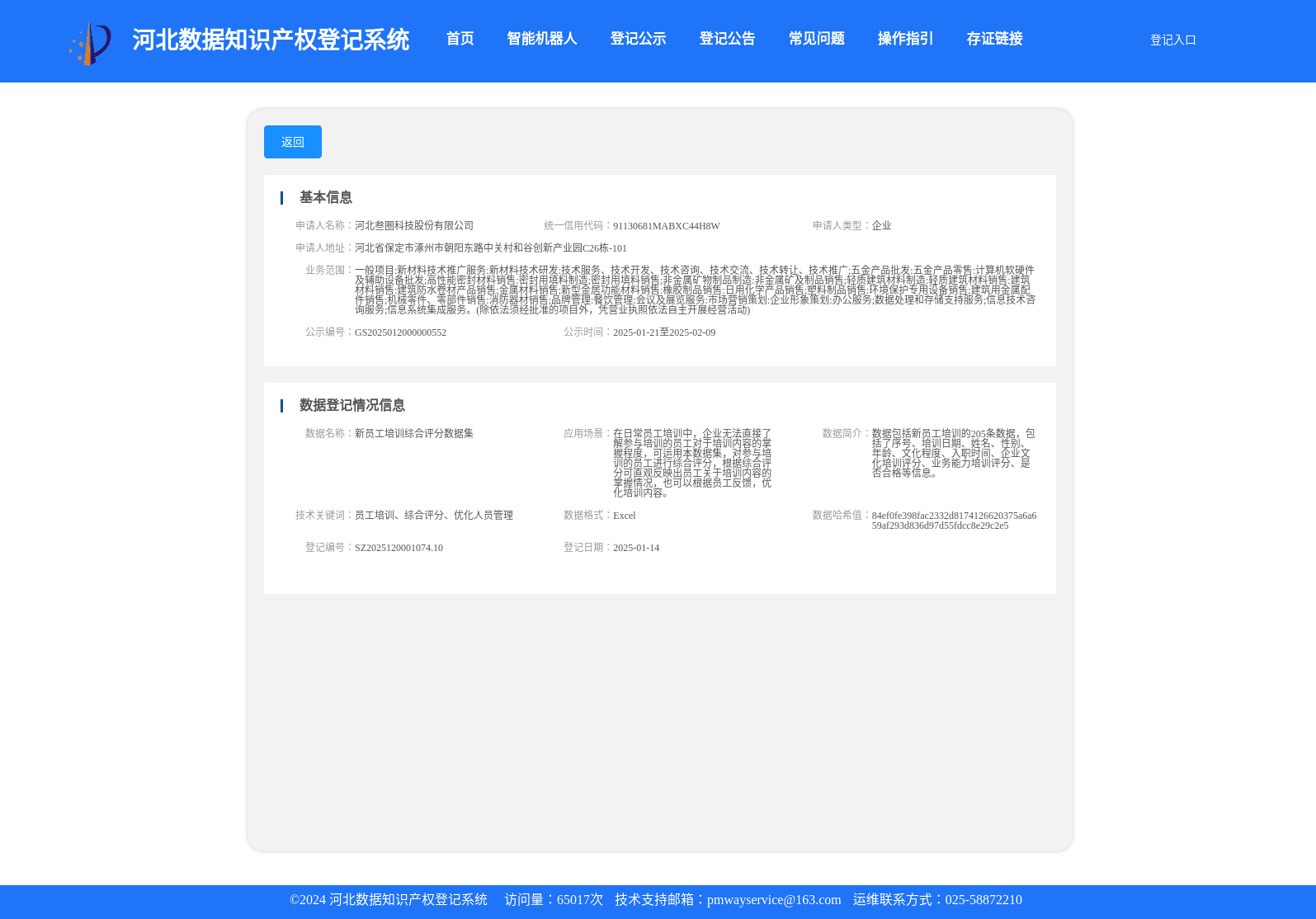Select applicant type value 企业

click(x=881, y=226)
